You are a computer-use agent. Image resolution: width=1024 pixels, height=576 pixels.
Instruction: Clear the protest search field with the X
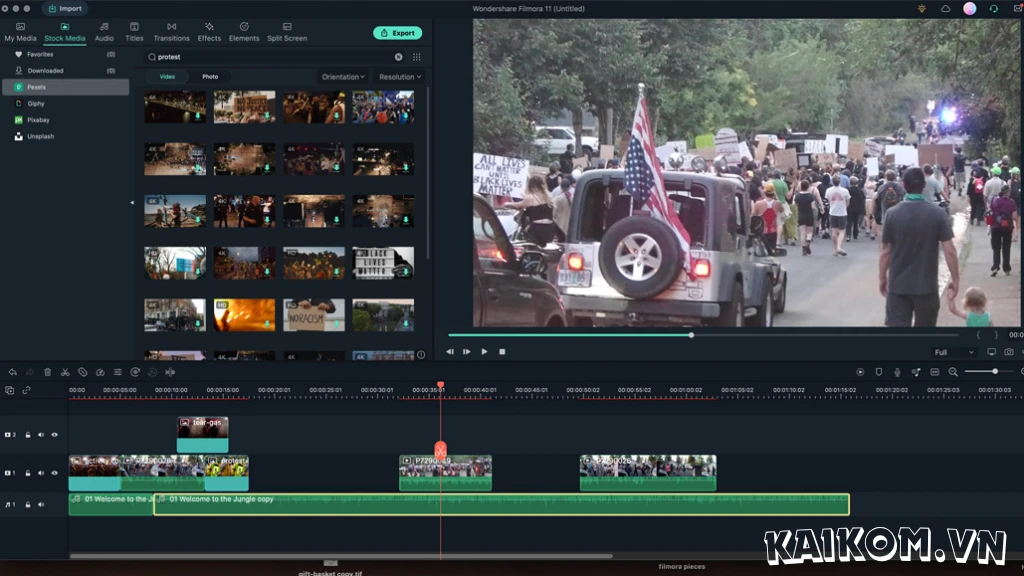click(x=397, y=57)
